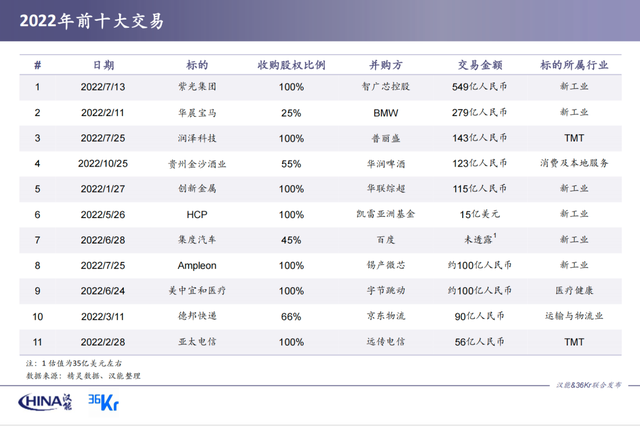The height and width of the screenshot is (426, 640).
Task: Click acquirer cell '普丽盛'
Action: click(x=386, y=138)
